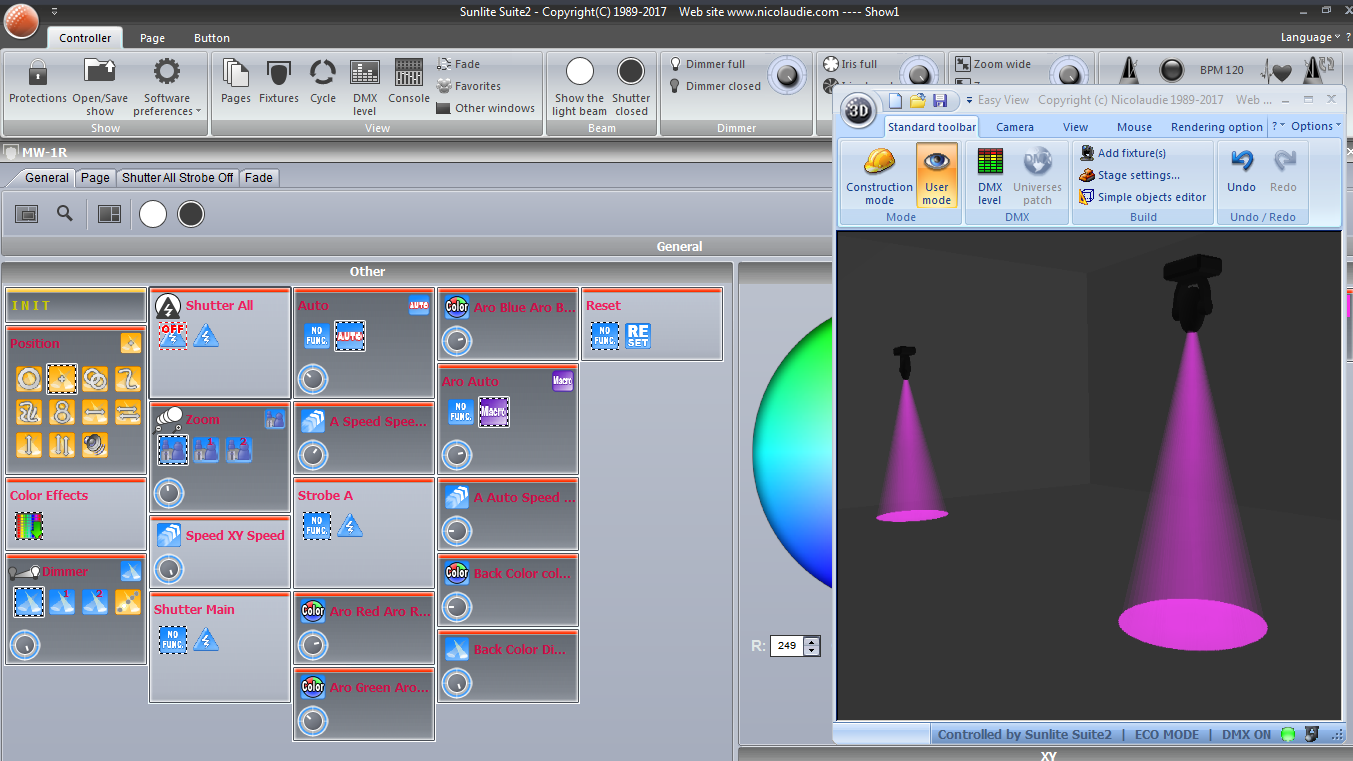Open the Favorites view
This screenshot has width=1353, height=761.
tap(468, 86)
